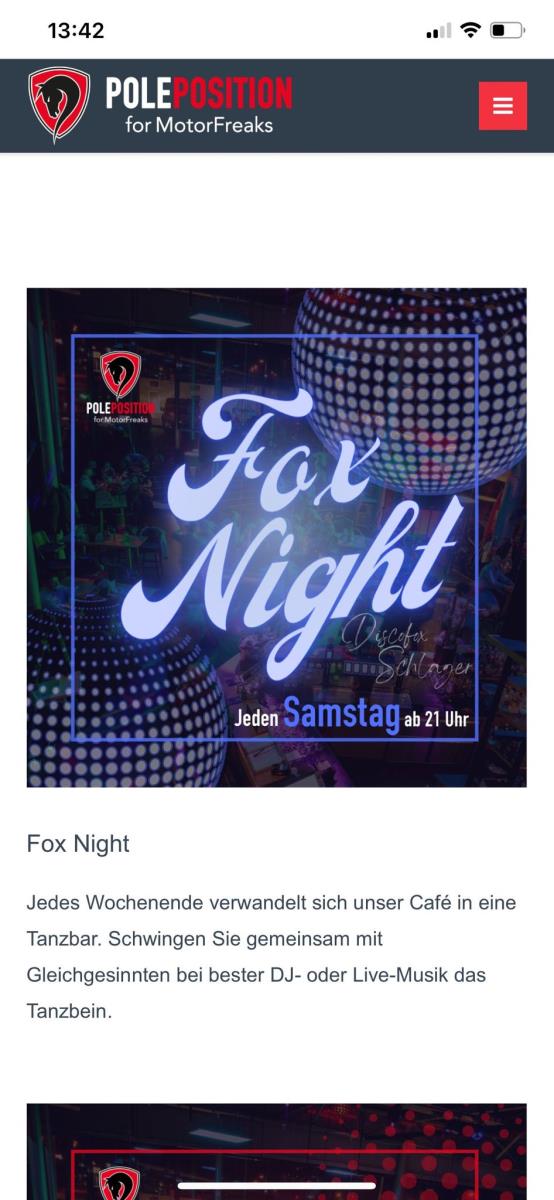The width and height of the screenshot is (554, 1200).
Task: Tap the home indicator bar at bottom
Action: [277, 1186]
